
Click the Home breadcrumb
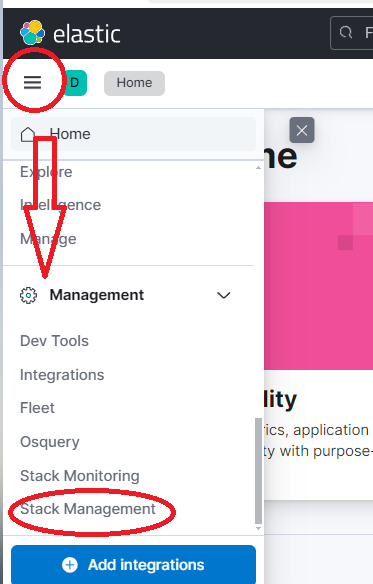[134, 83]
